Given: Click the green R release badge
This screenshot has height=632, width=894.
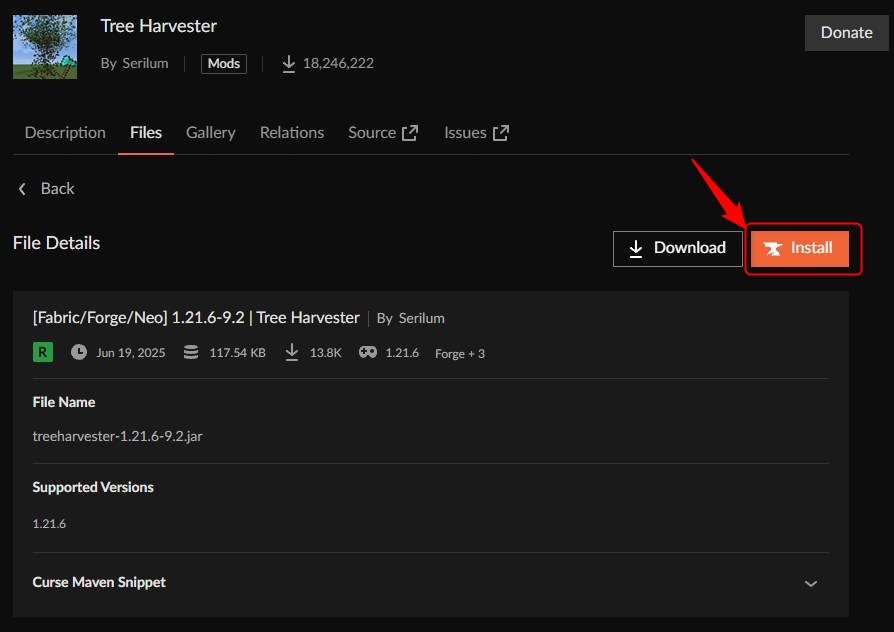Looking at the screenshot, I should pos(43,352).
